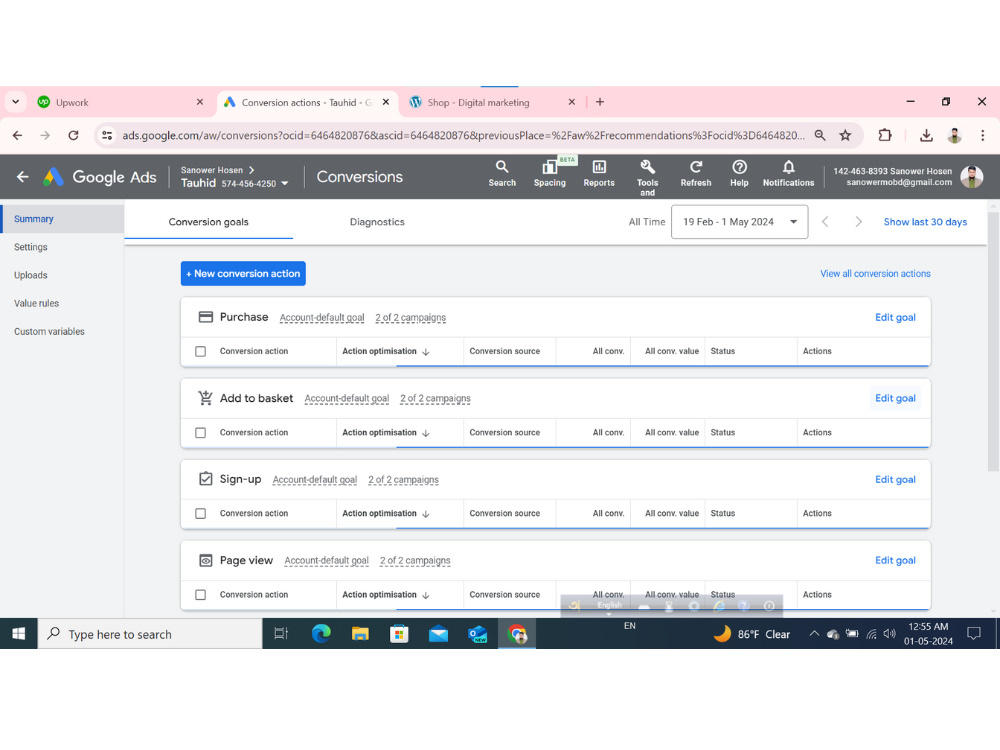The height and width of the screenshot is (750, 1000).
Task: Show hidden system tray icons
Action: point(814,634)
